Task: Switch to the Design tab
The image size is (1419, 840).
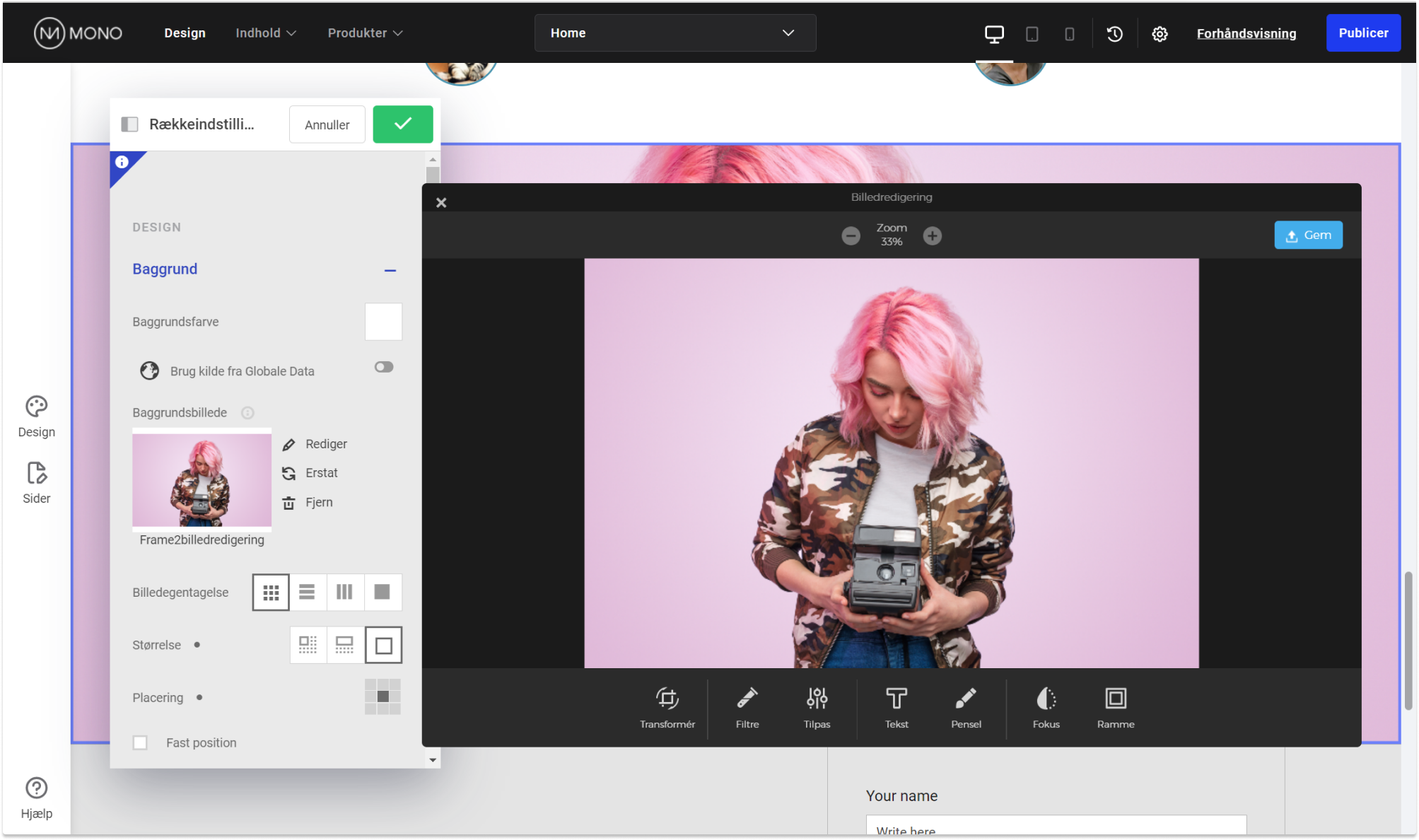Action: coord(185,33)
